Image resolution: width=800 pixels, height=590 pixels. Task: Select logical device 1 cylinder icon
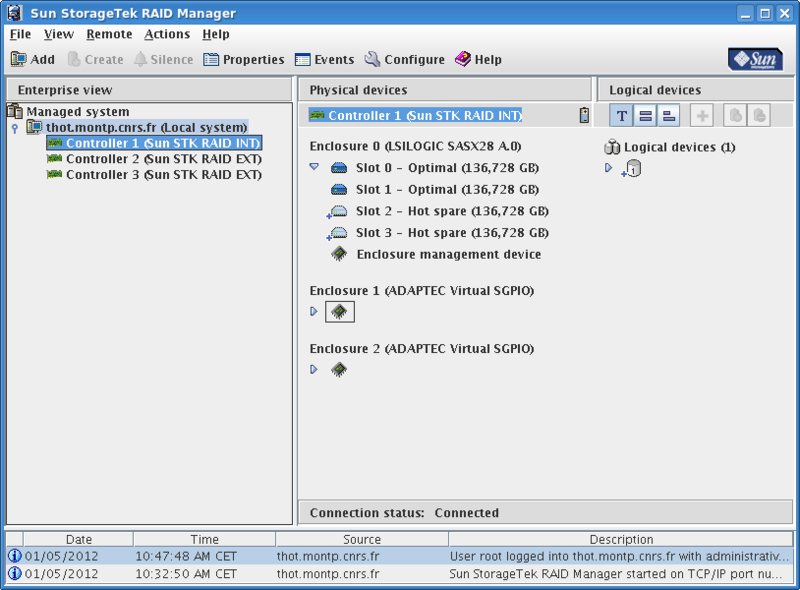click(632, 169)
